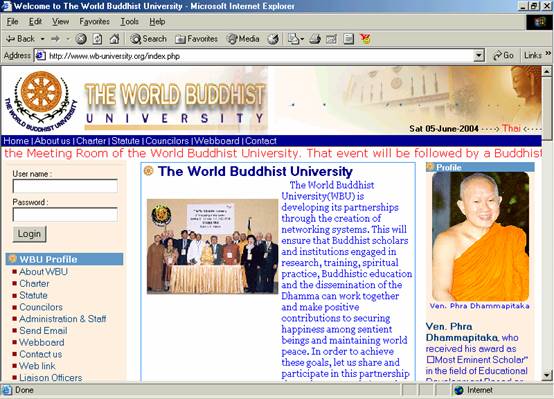Image resolution: width=554 pixels, height=399 pixels.
Task: Go to the Home page icon
Action: (x=114, y=39)
